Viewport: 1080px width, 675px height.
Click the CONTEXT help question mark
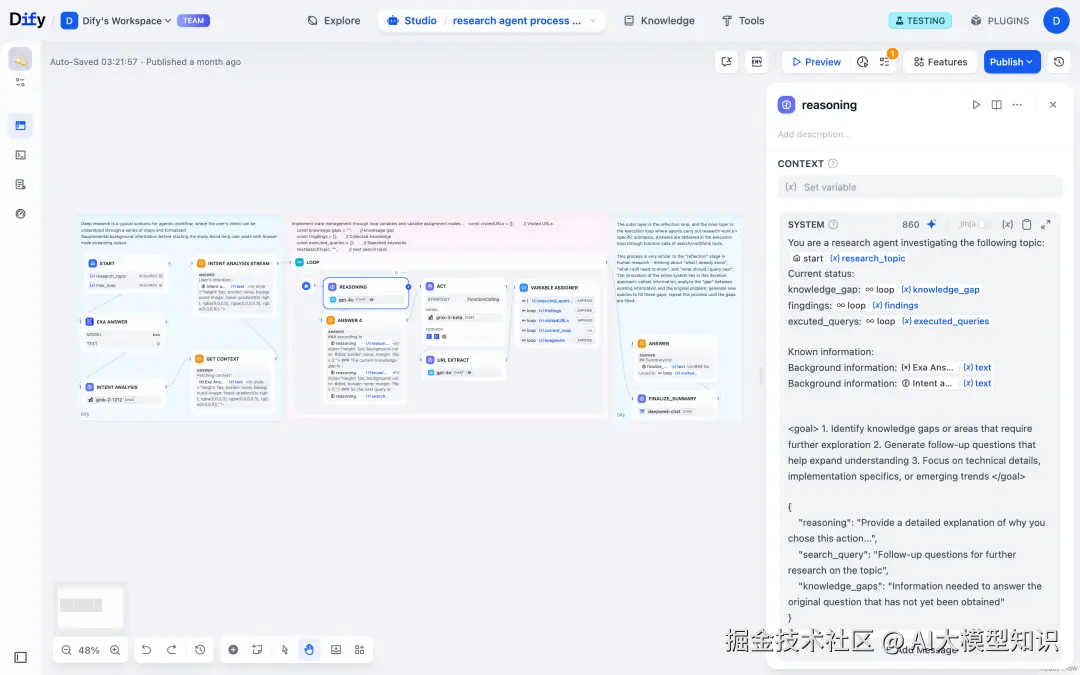tap(833, 164)
